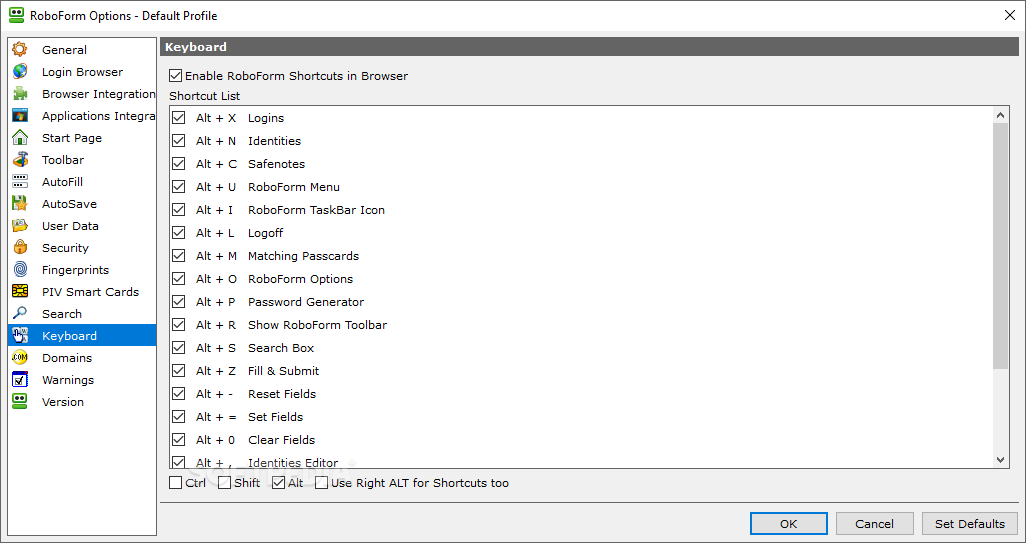Click the Applications Integration window icon

pos(20,116)
